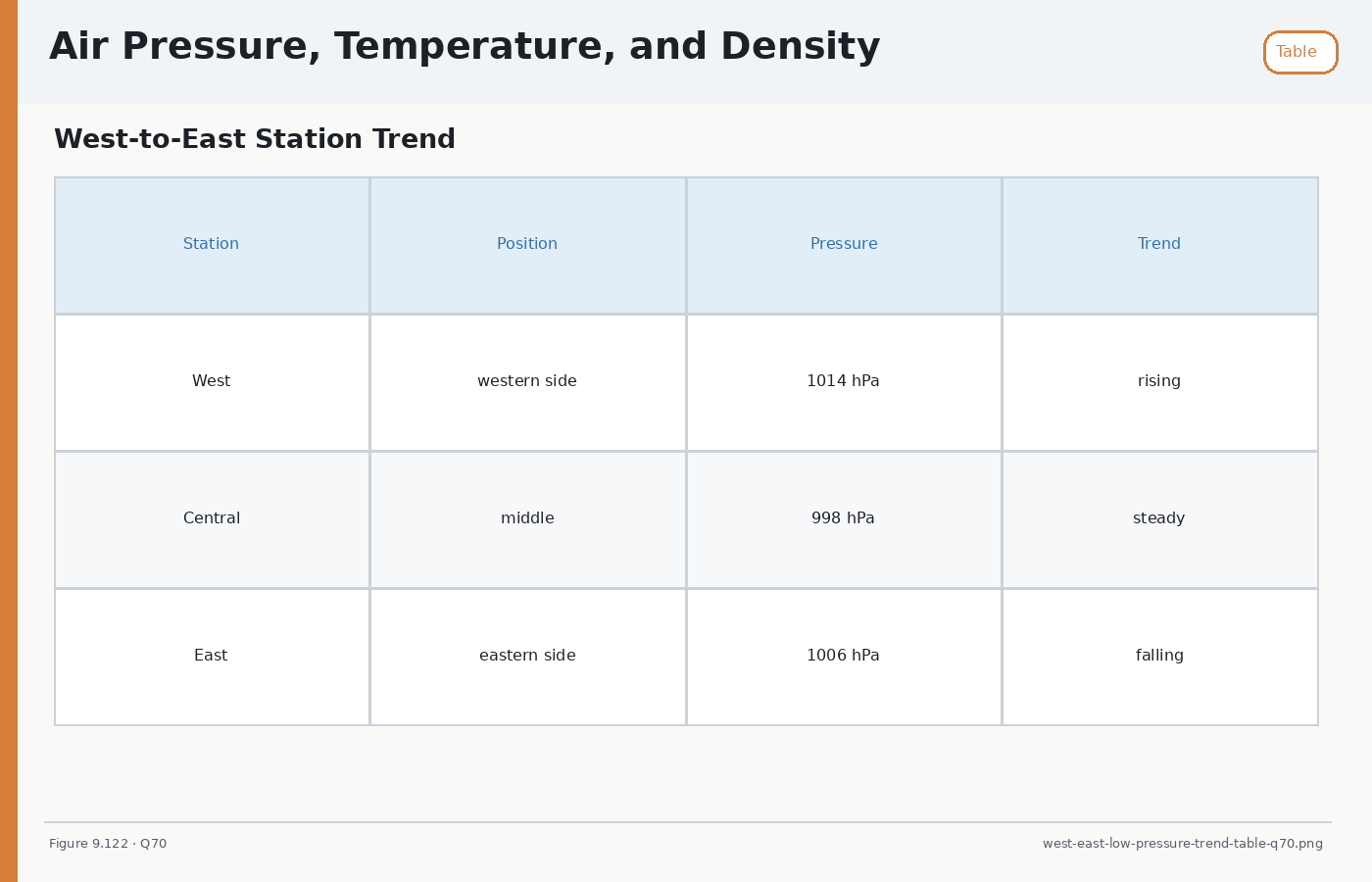Image resolution: width=1372 pixels, height=882 pixels.
Task: Click the 'steady' trend cell
Action: [1160, 519]
